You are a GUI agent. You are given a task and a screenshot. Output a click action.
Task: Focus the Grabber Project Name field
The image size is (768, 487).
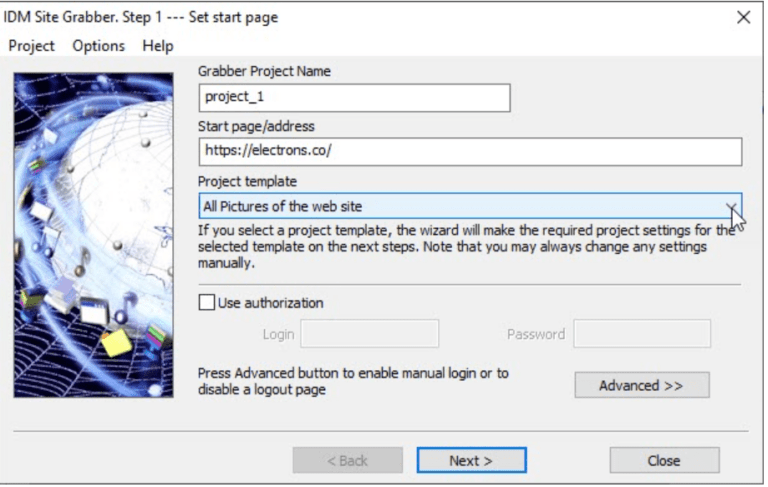[355, 98]
